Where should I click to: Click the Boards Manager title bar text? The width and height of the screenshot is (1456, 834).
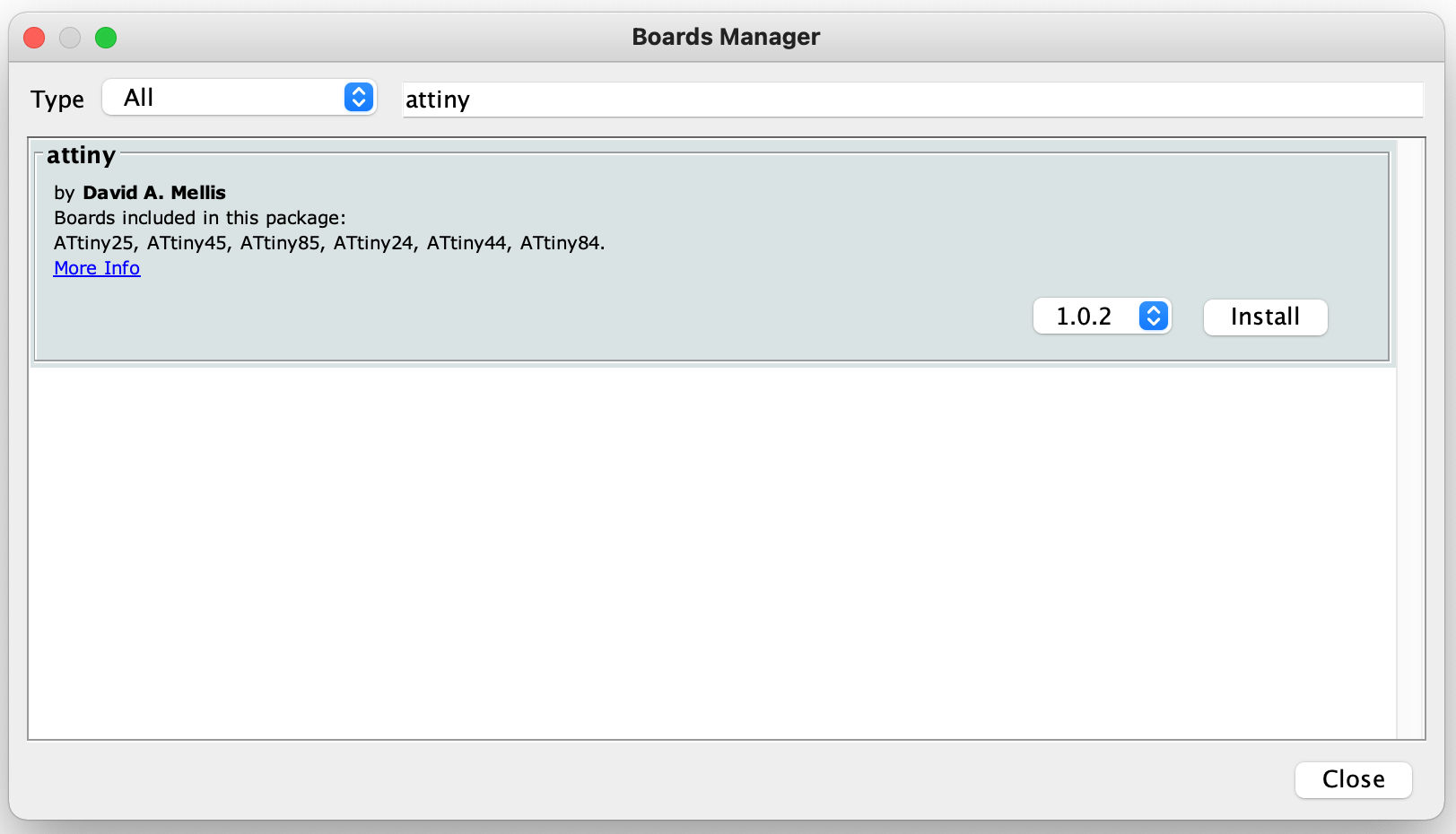click(x=726, y=37)
